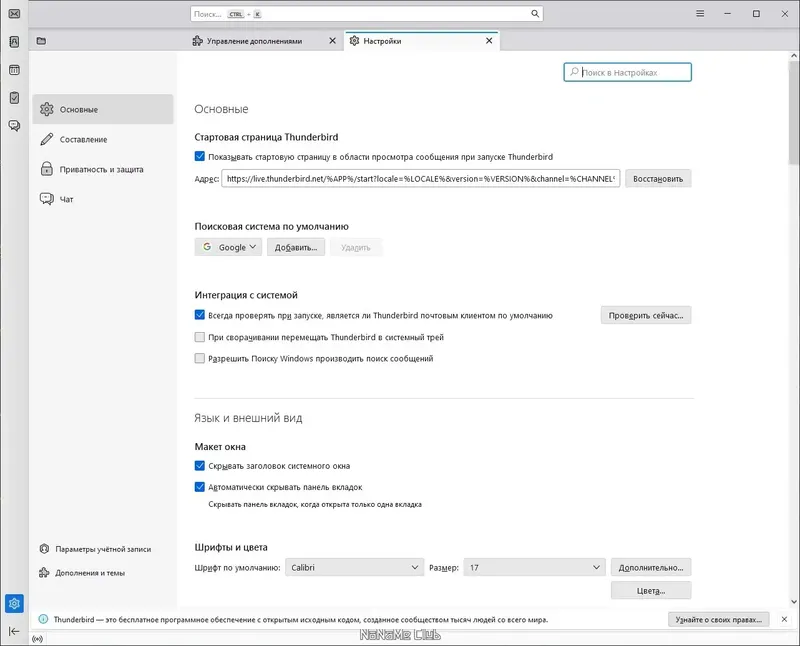
Task: Click the Проверить сейчас... button
Action: pos(646,315)
